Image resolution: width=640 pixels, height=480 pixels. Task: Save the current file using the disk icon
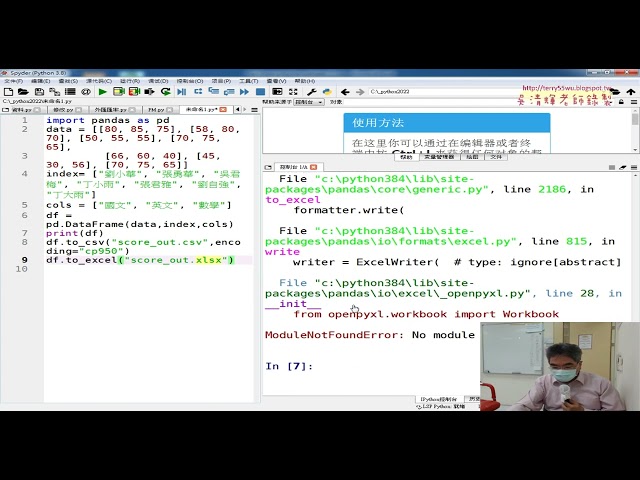[x=39, y=92]
